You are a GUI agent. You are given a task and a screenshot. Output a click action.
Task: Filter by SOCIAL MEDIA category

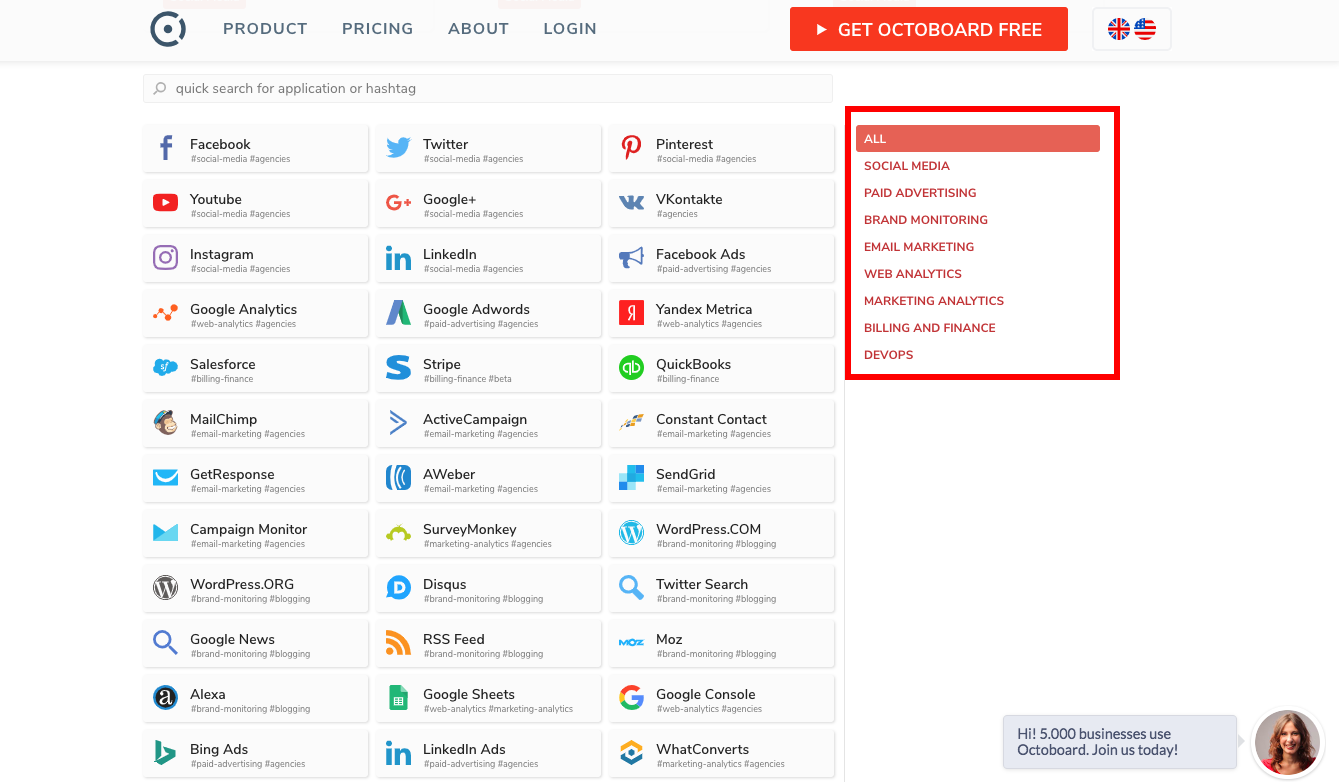907,166
